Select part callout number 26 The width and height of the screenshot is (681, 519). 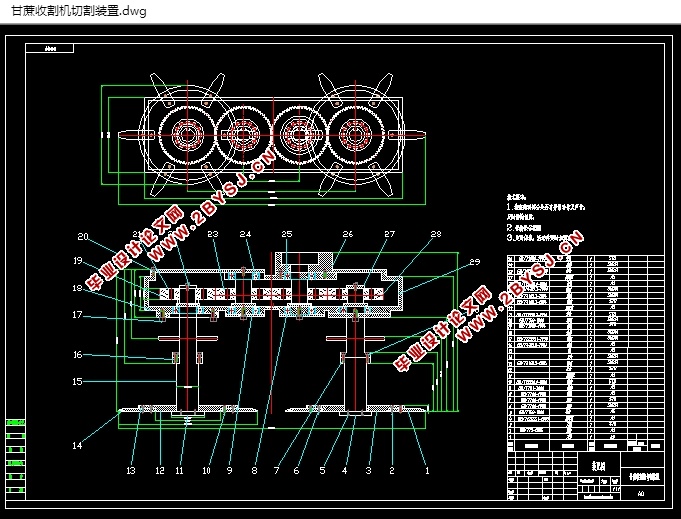point(348,234)
